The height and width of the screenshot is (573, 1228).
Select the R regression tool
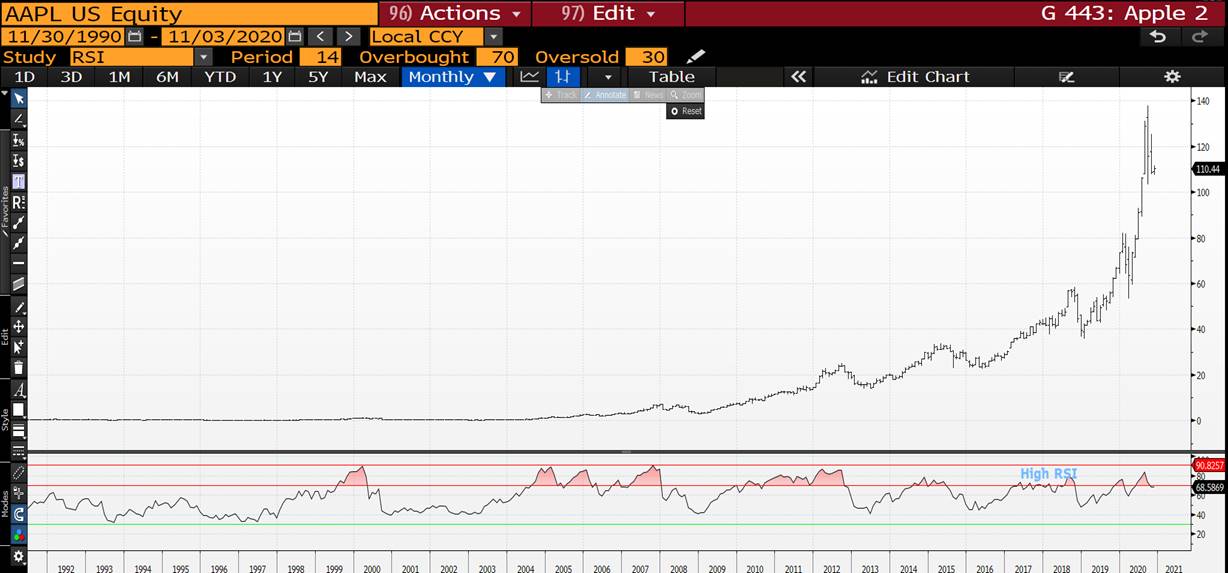(18, 201)
